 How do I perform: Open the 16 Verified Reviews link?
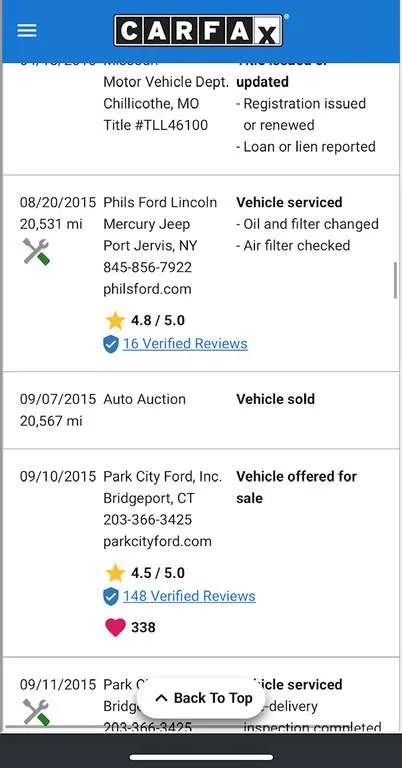(185, 344)
